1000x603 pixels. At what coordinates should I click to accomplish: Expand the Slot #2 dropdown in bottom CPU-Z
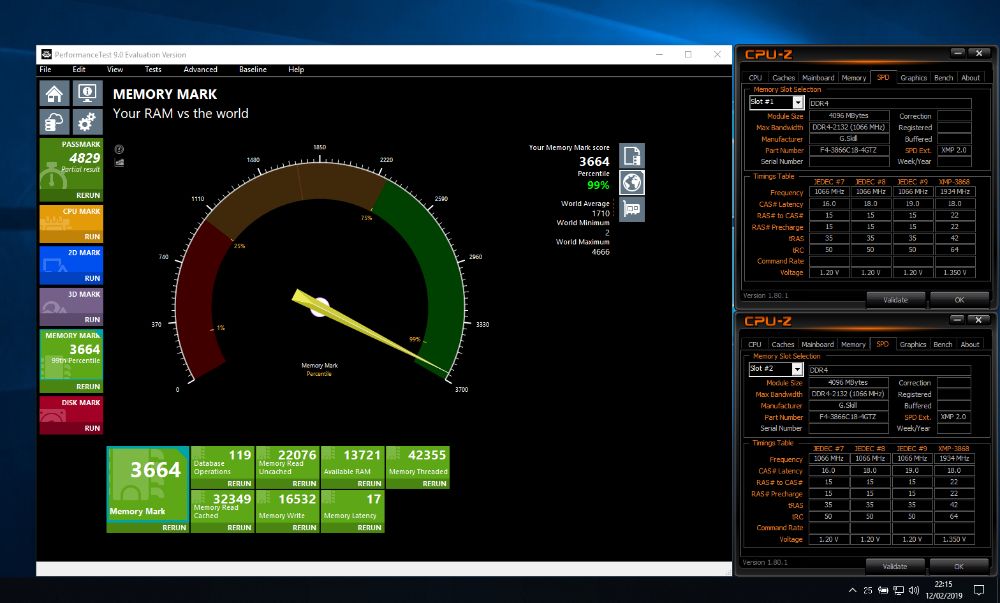click(797, 369)
